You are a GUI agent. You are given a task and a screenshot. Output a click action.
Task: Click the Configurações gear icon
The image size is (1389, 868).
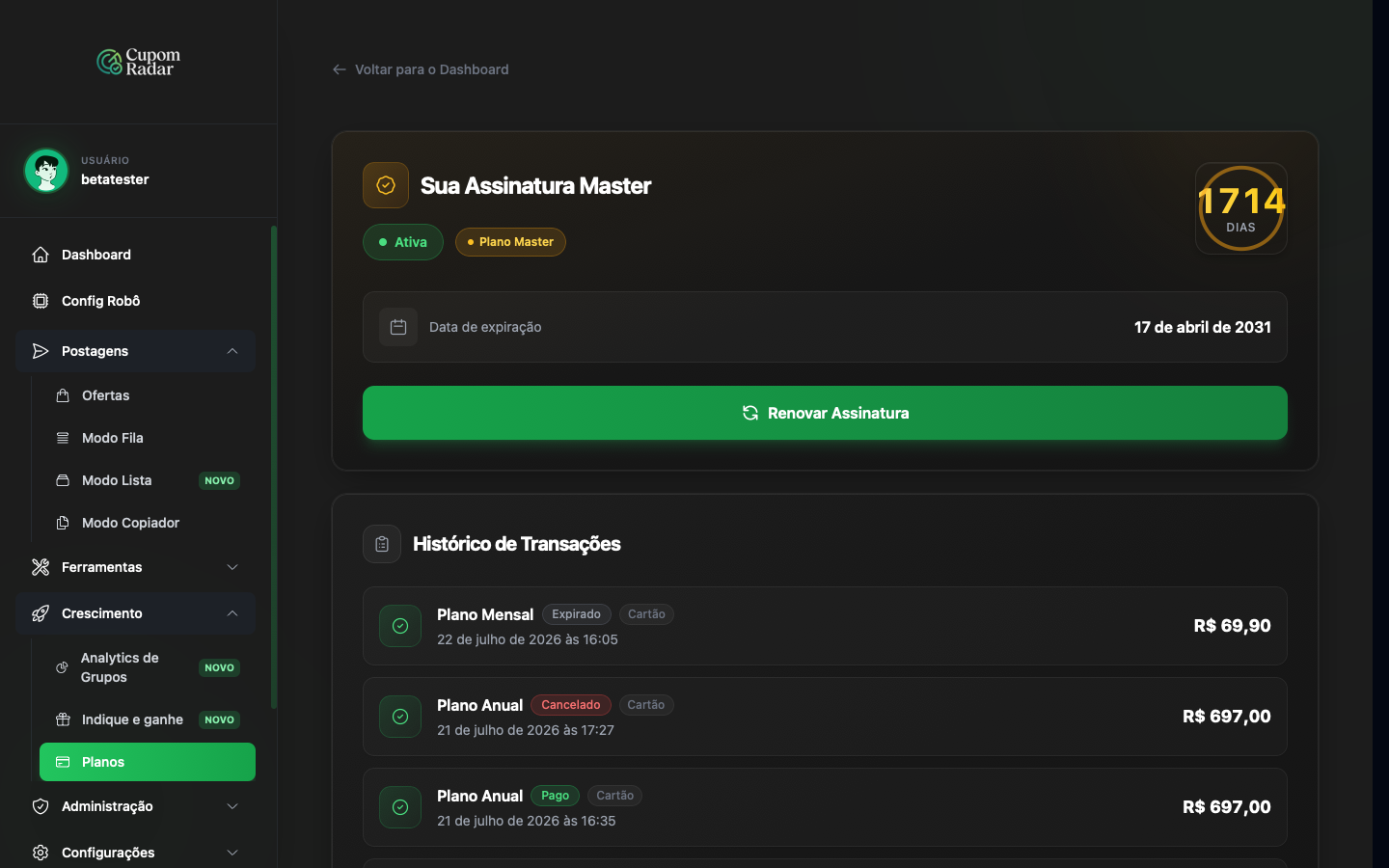coord(41,853)
